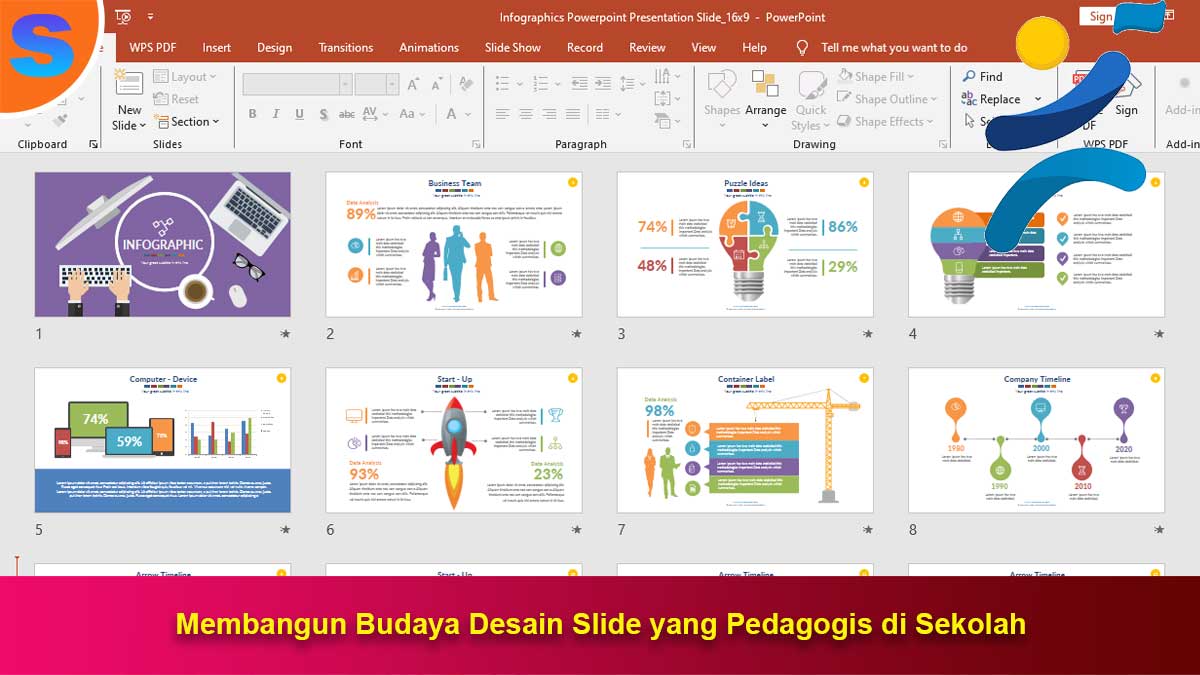Click animation star under slide 2
This screenshot has height=675, width=1200.
576,334
